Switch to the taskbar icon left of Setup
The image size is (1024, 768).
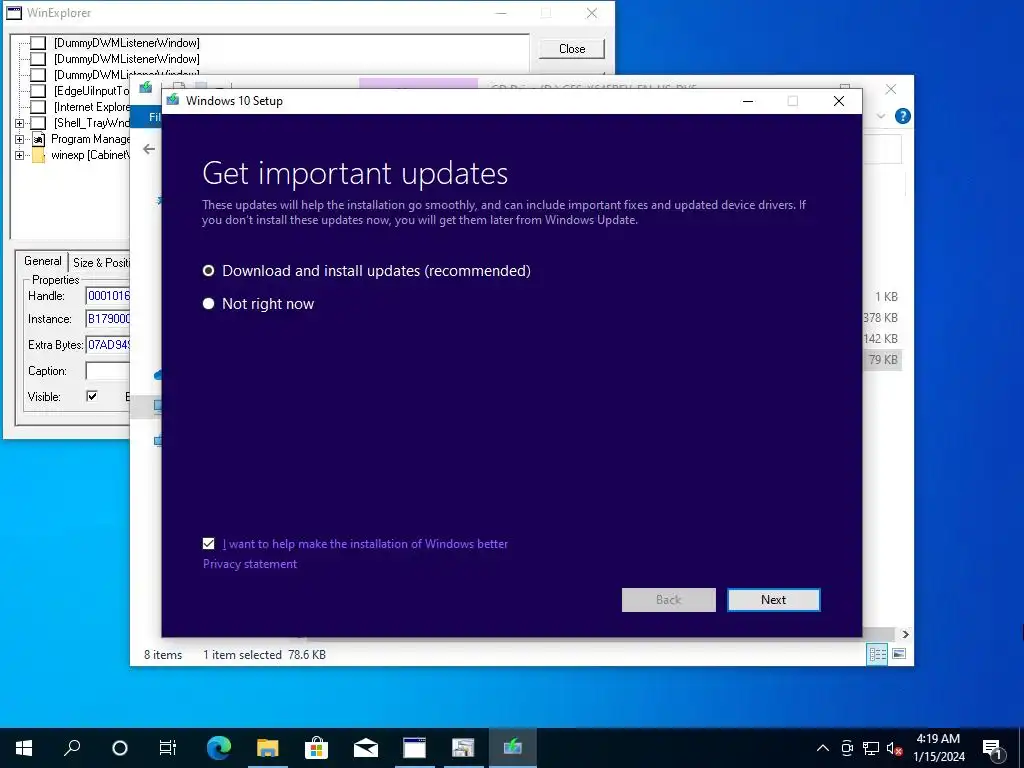[x=463, y=748]
